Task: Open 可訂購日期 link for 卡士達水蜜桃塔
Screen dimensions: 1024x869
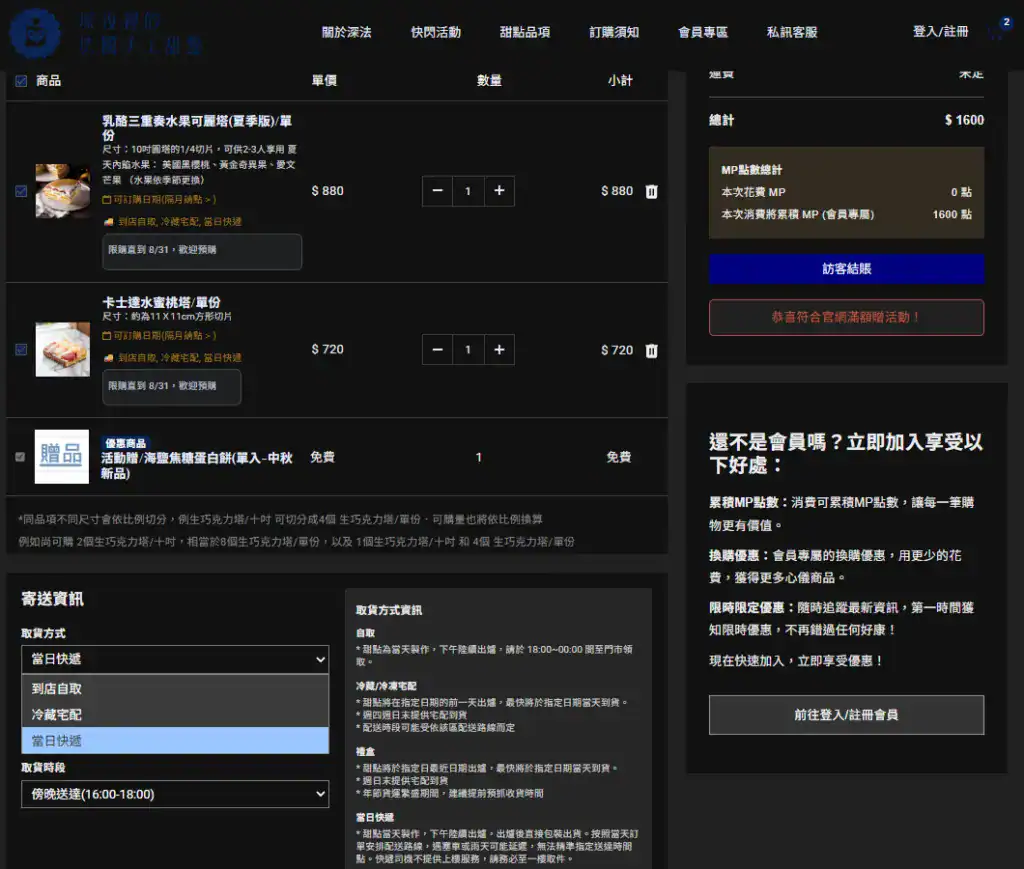Action: (159, 336)
